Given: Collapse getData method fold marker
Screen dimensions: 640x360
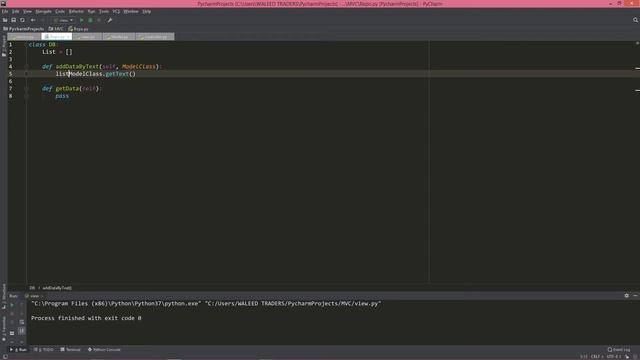Looking at the screenshot, I should coord(27,89).
